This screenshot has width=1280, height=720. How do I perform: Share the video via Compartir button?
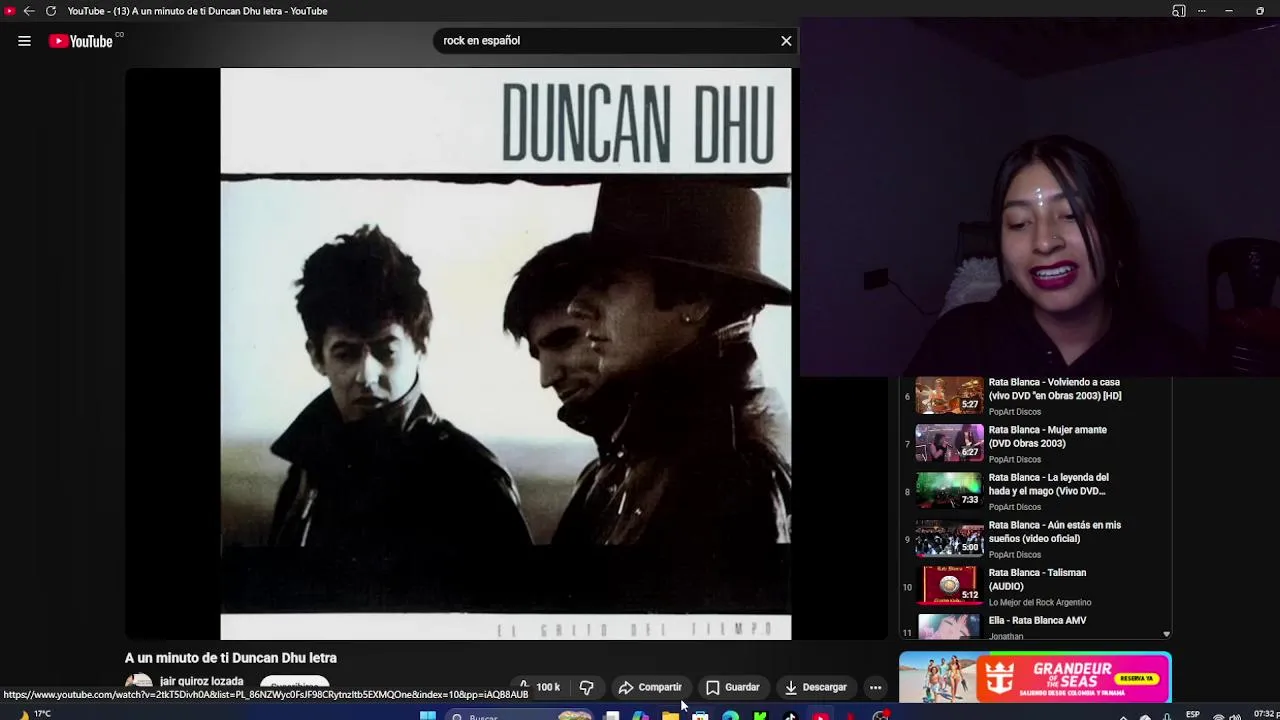pyautogui.click(x=650, y=687)
